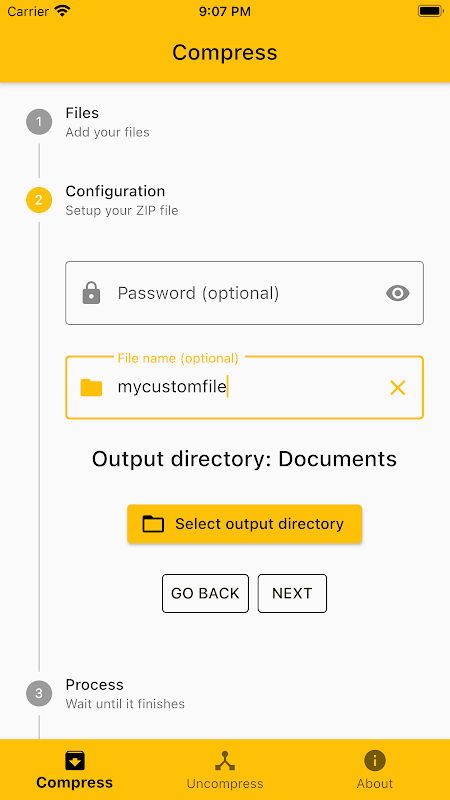This screenshot has width=450, height=800.
Task: Select step 1 circle for Files
Action: pos(39,122)
